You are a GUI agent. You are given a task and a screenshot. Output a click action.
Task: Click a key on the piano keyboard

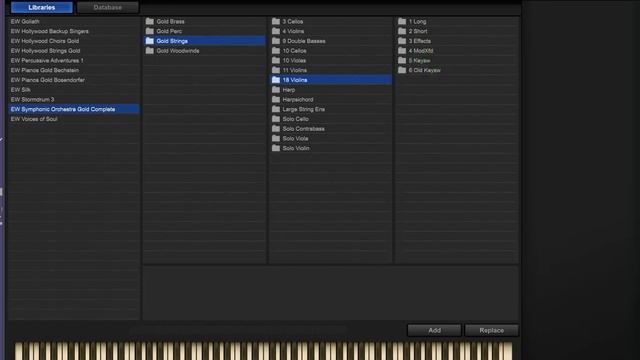pos(263,351)
